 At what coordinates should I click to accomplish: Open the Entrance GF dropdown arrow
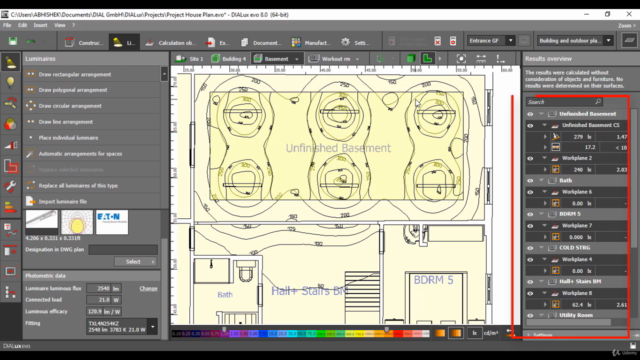(x=511, y=41)
